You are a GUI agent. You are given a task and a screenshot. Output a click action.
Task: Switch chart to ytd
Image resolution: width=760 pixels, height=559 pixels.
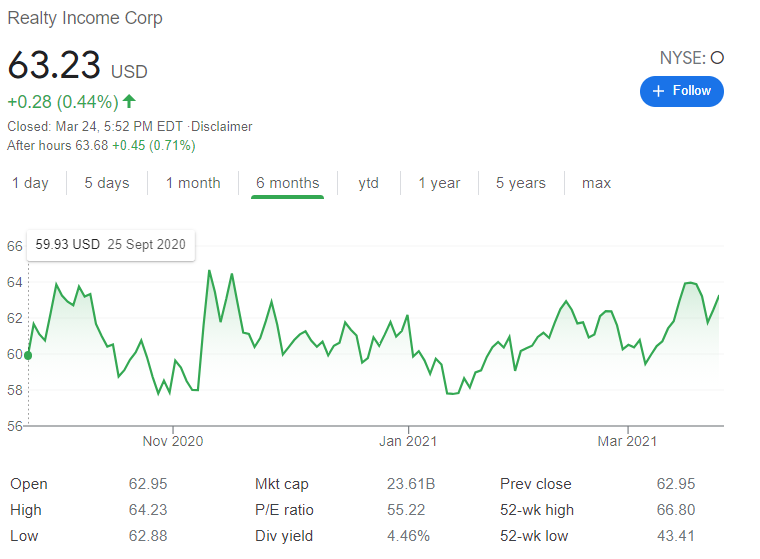click(368, 183)
